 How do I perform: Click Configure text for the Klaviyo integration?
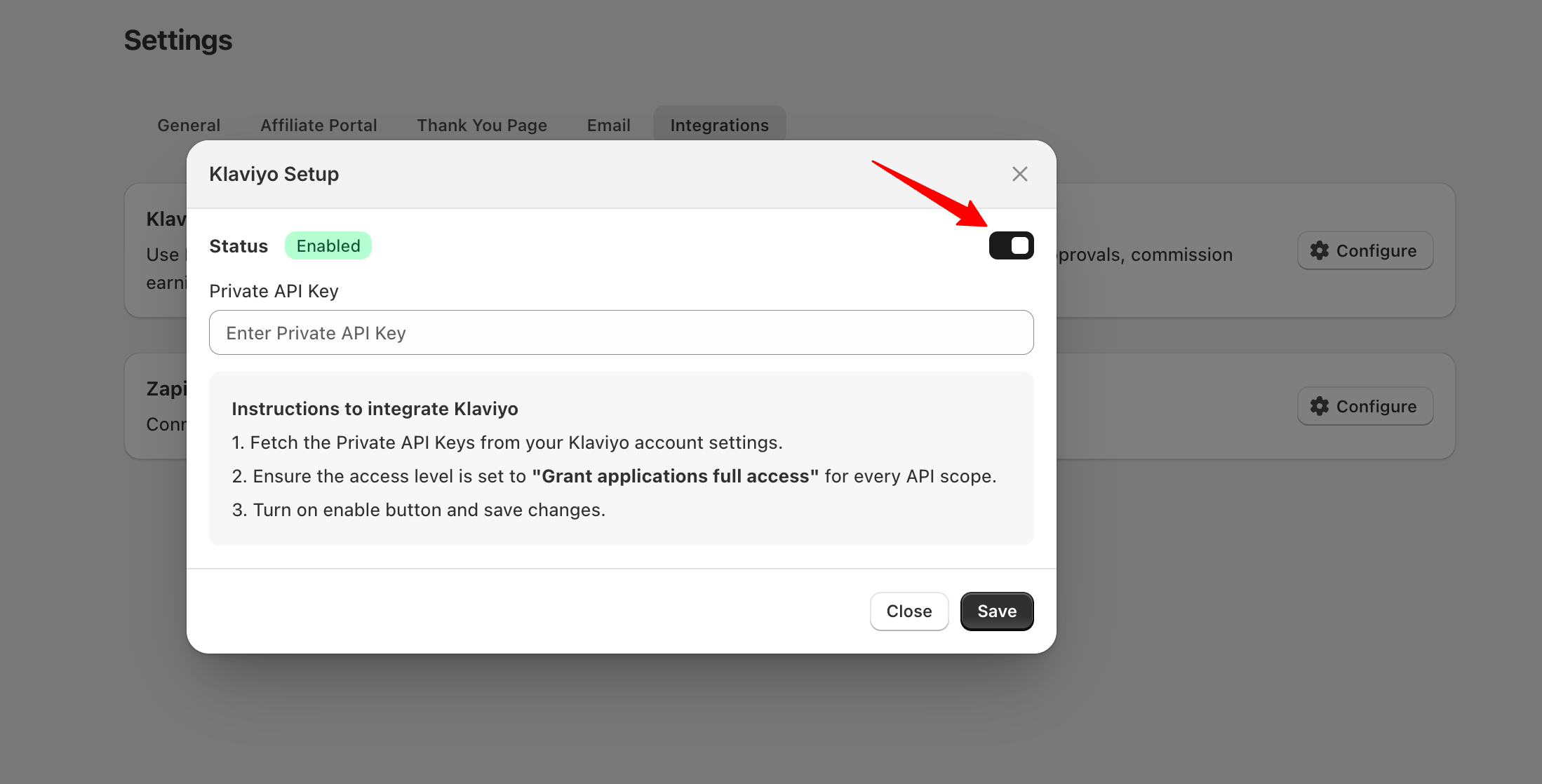(1376, 250)
